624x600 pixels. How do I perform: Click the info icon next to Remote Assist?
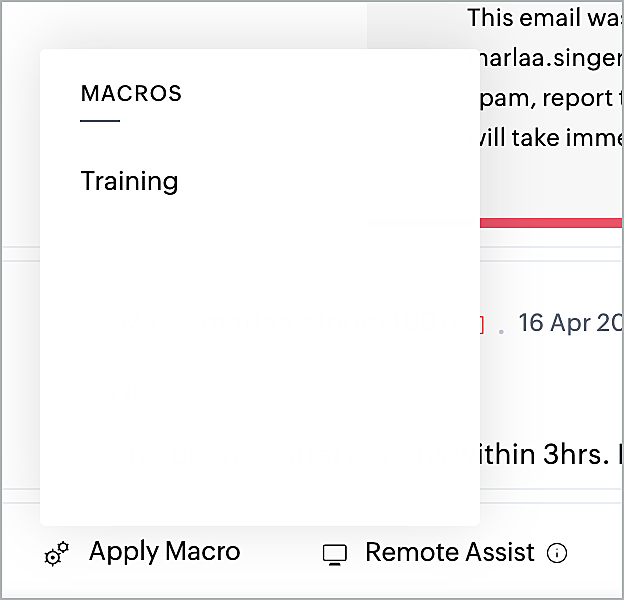(558, 553)
